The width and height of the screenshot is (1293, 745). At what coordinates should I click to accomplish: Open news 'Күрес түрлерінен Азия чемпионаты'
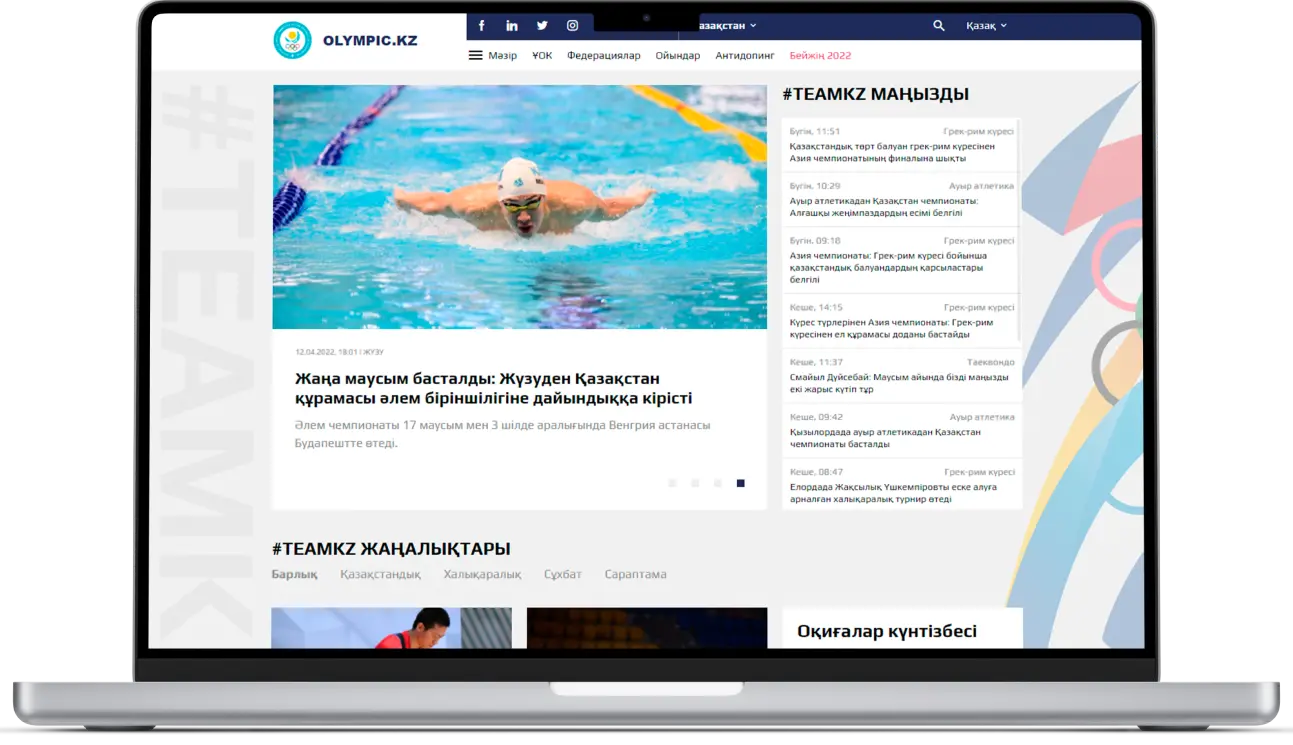coord(891,329)
